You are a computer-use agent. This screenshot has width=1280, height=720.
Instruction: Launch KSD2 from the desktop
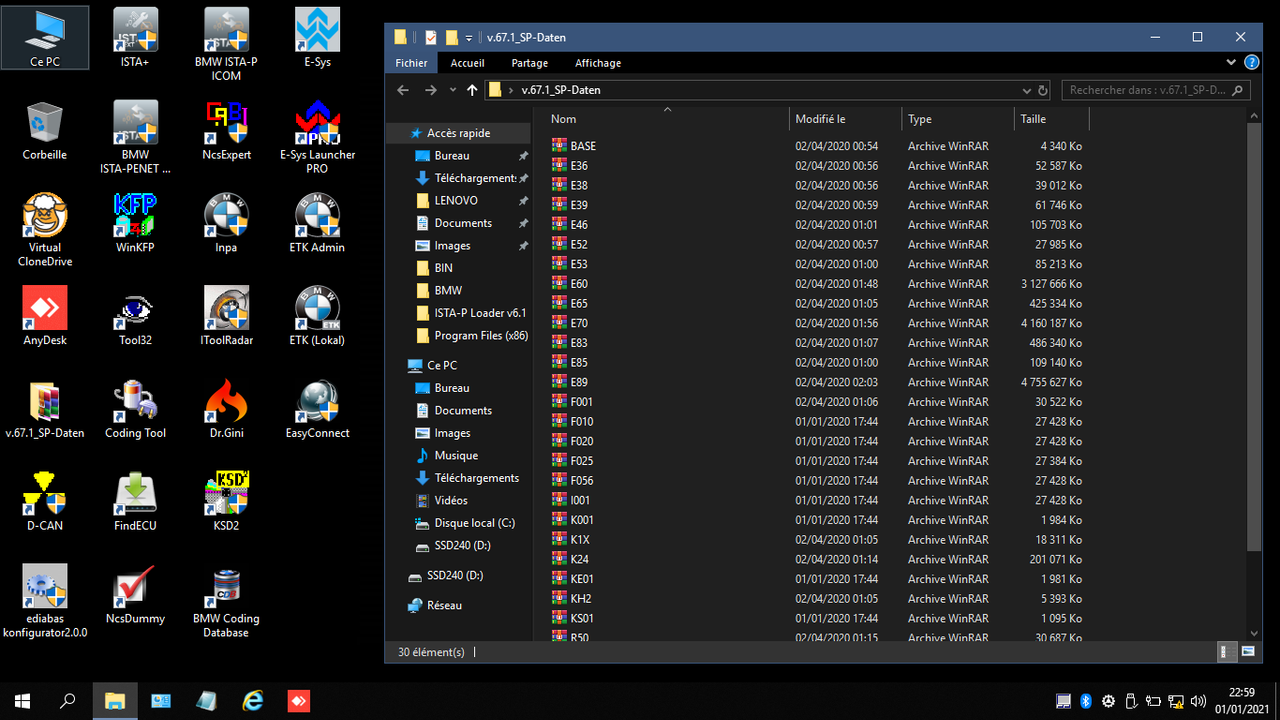[x=226, y=501]
